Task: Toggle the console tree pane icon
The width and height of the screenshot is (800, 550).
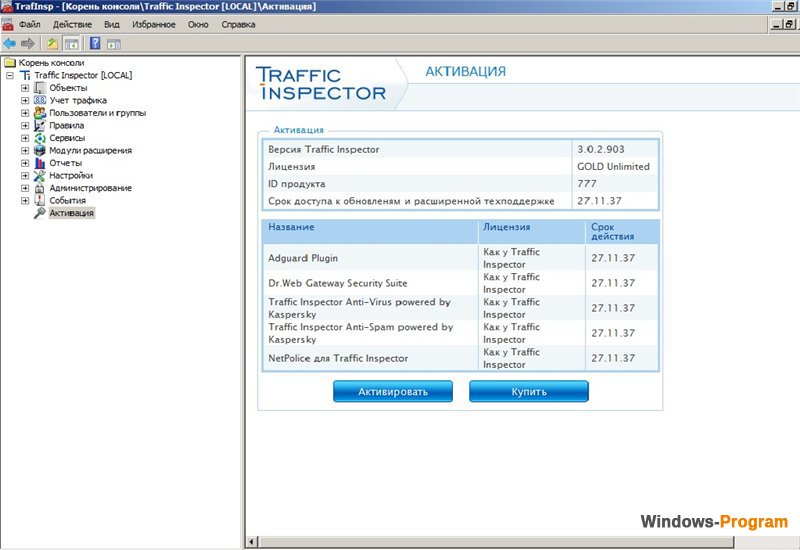Action: [71, 43]
